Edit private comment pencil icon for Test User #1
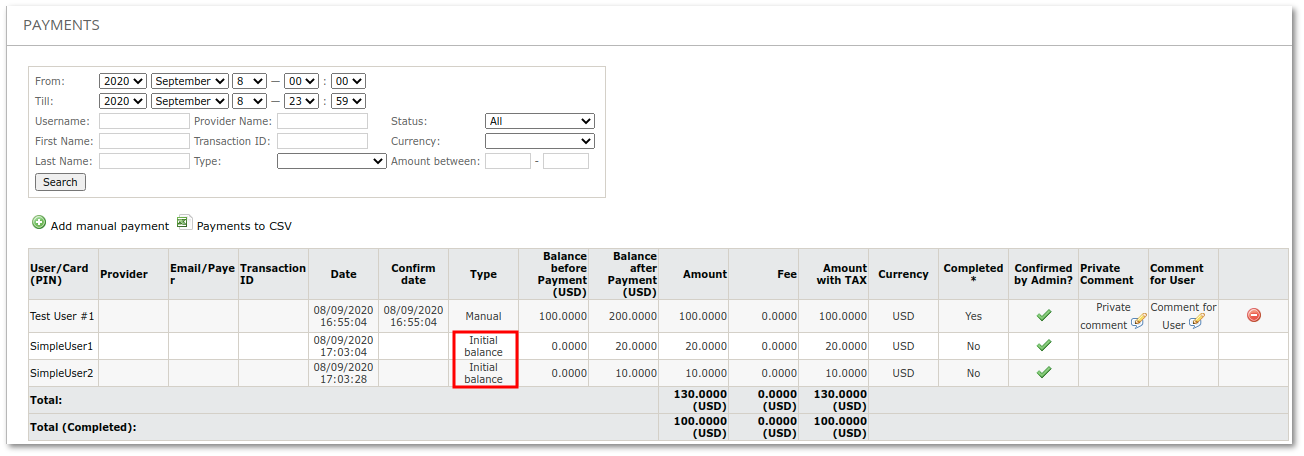This screenshot has width=1304, height=456. coord(1138,322)
